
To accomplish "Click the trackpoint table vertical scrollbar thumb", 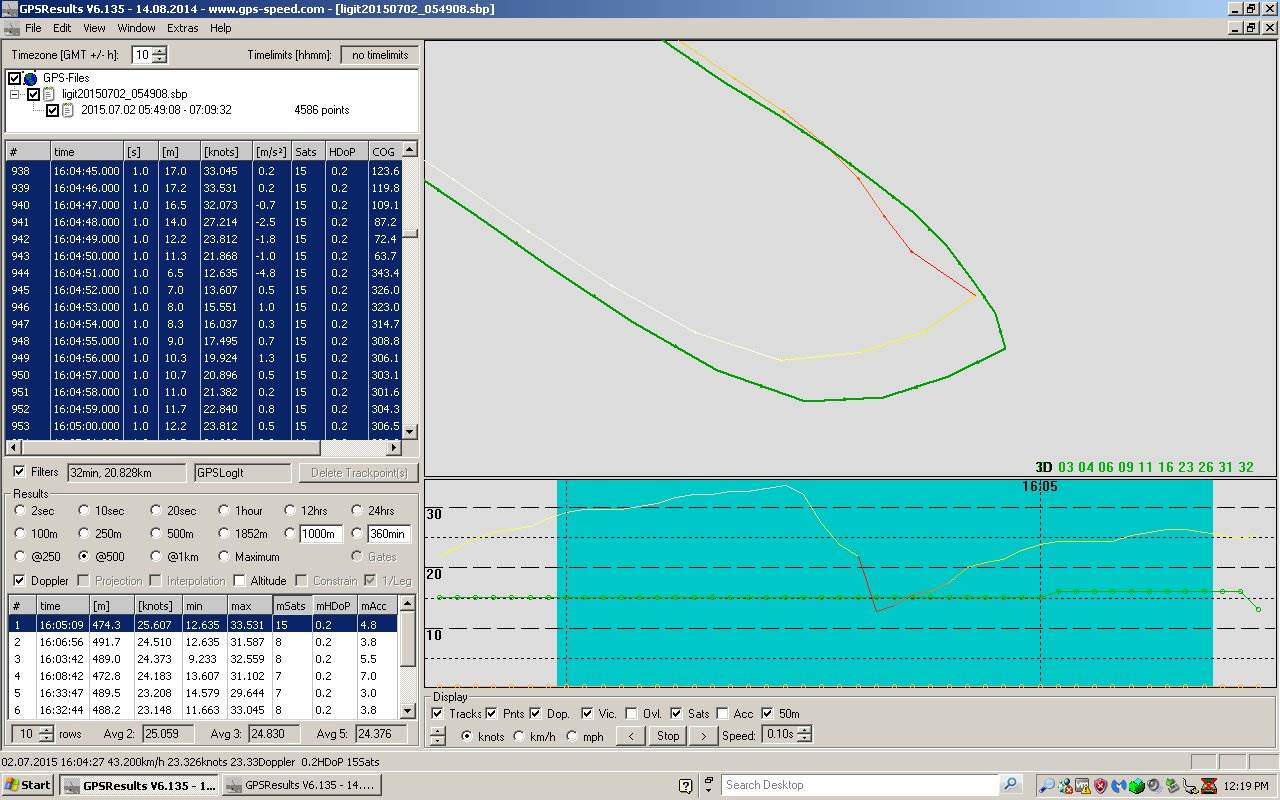I will click(409, 233).
